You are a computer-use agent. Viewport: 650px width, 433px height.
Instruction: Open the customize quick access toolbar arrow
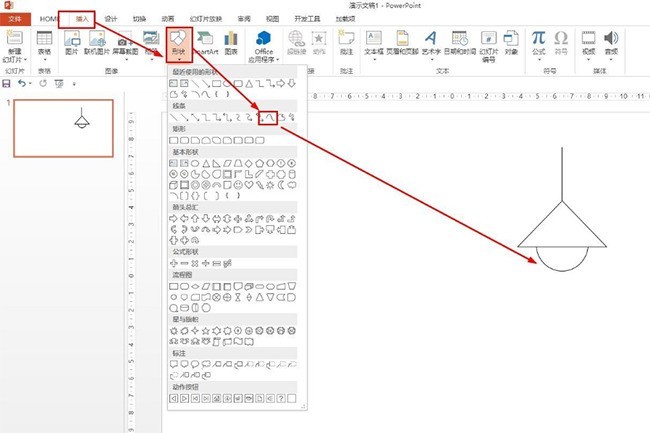(x=74, y=84)
